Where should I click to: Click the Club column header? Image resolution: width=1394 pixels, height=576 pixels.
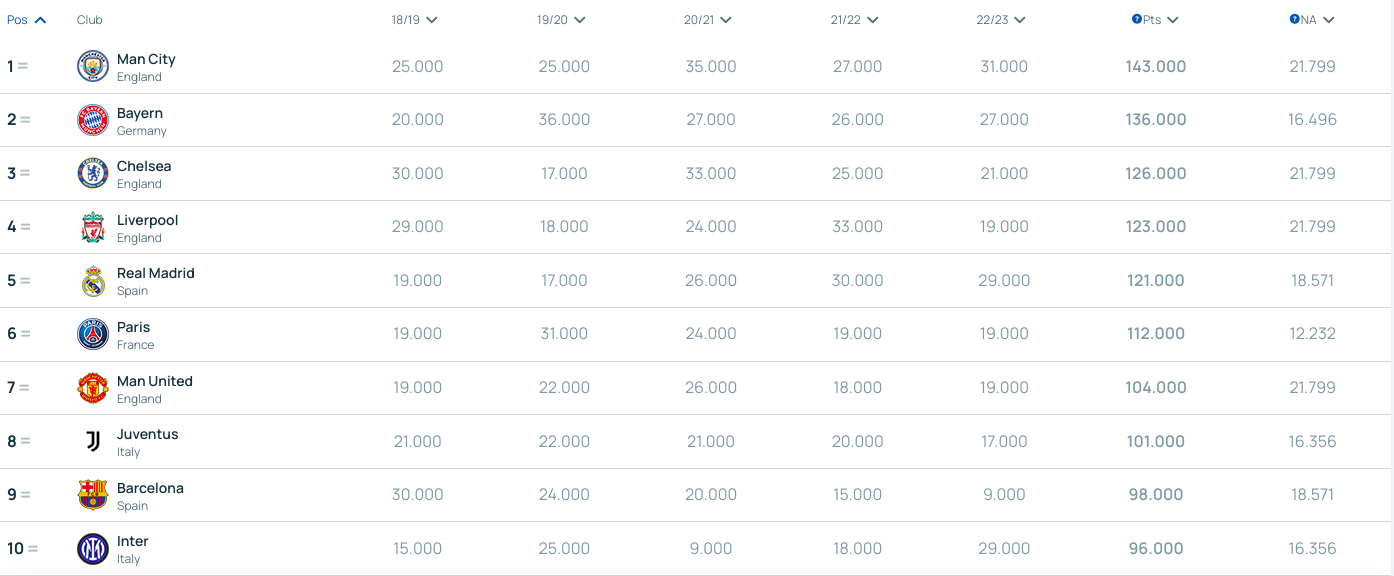coord(90,20)
